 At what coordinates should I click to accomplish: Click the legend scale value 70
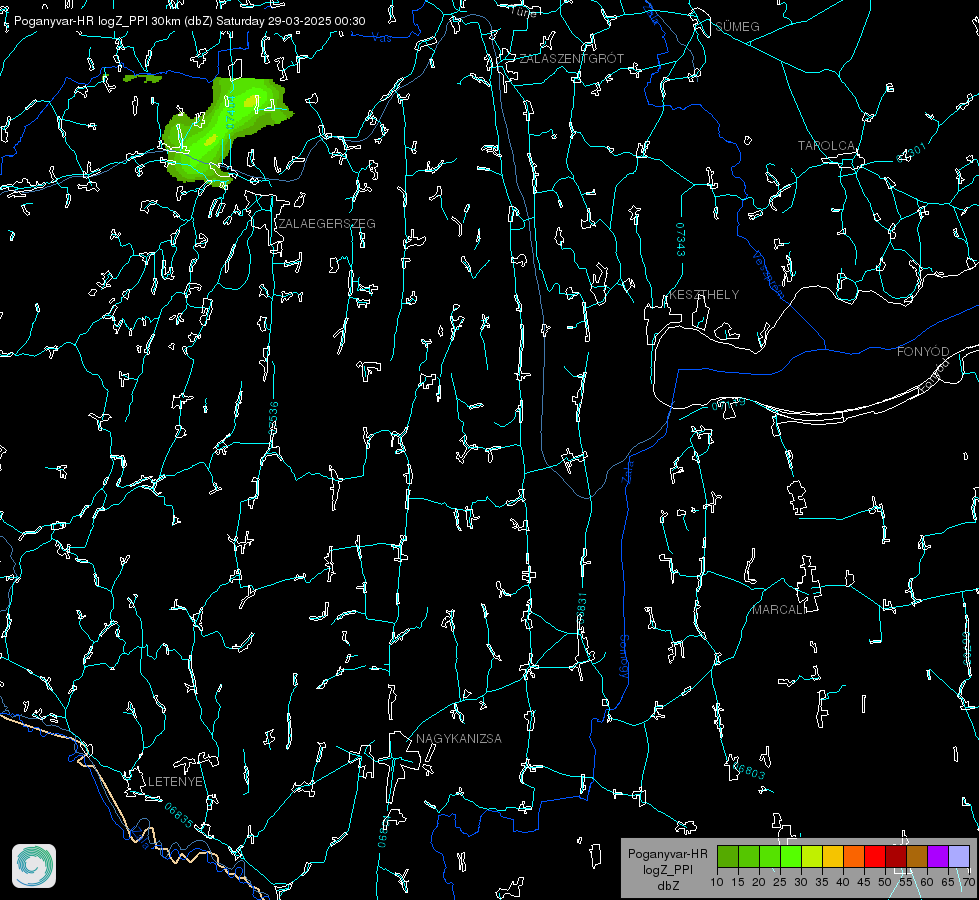(x=968, y=883)
